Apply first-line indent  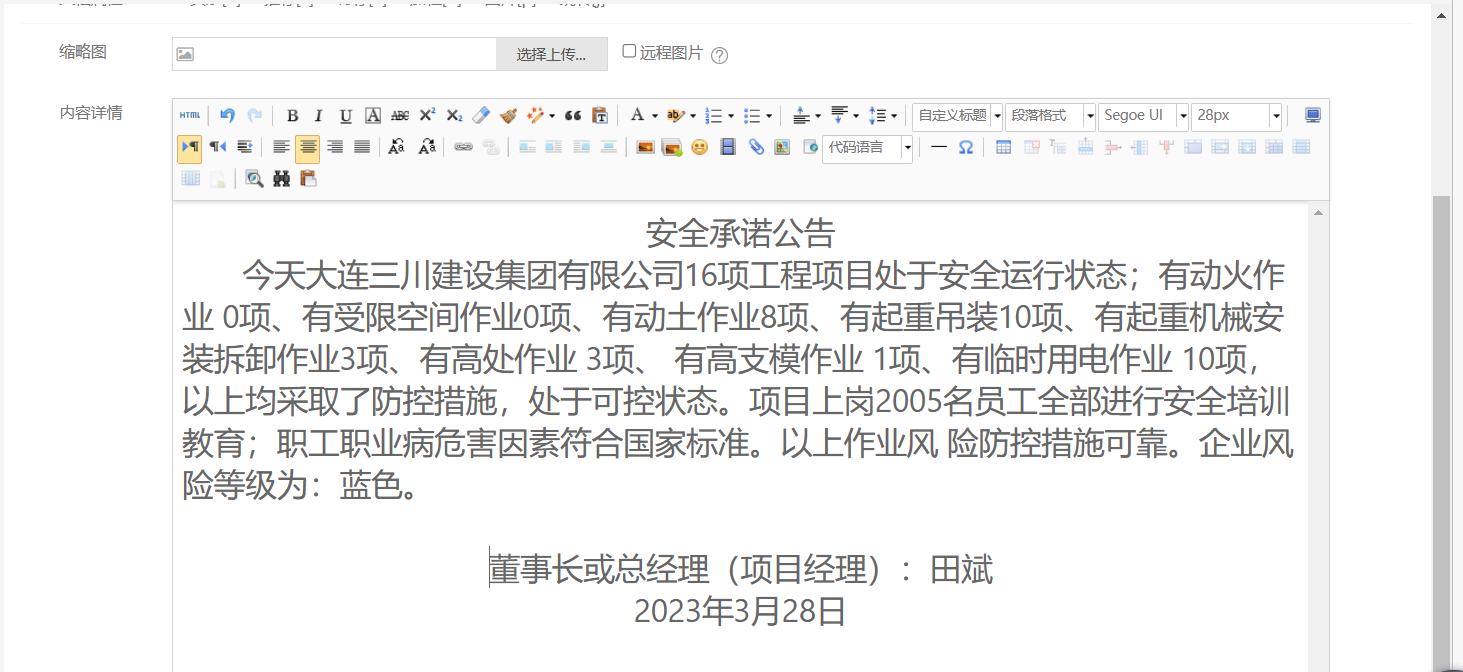tap(244, 148)
